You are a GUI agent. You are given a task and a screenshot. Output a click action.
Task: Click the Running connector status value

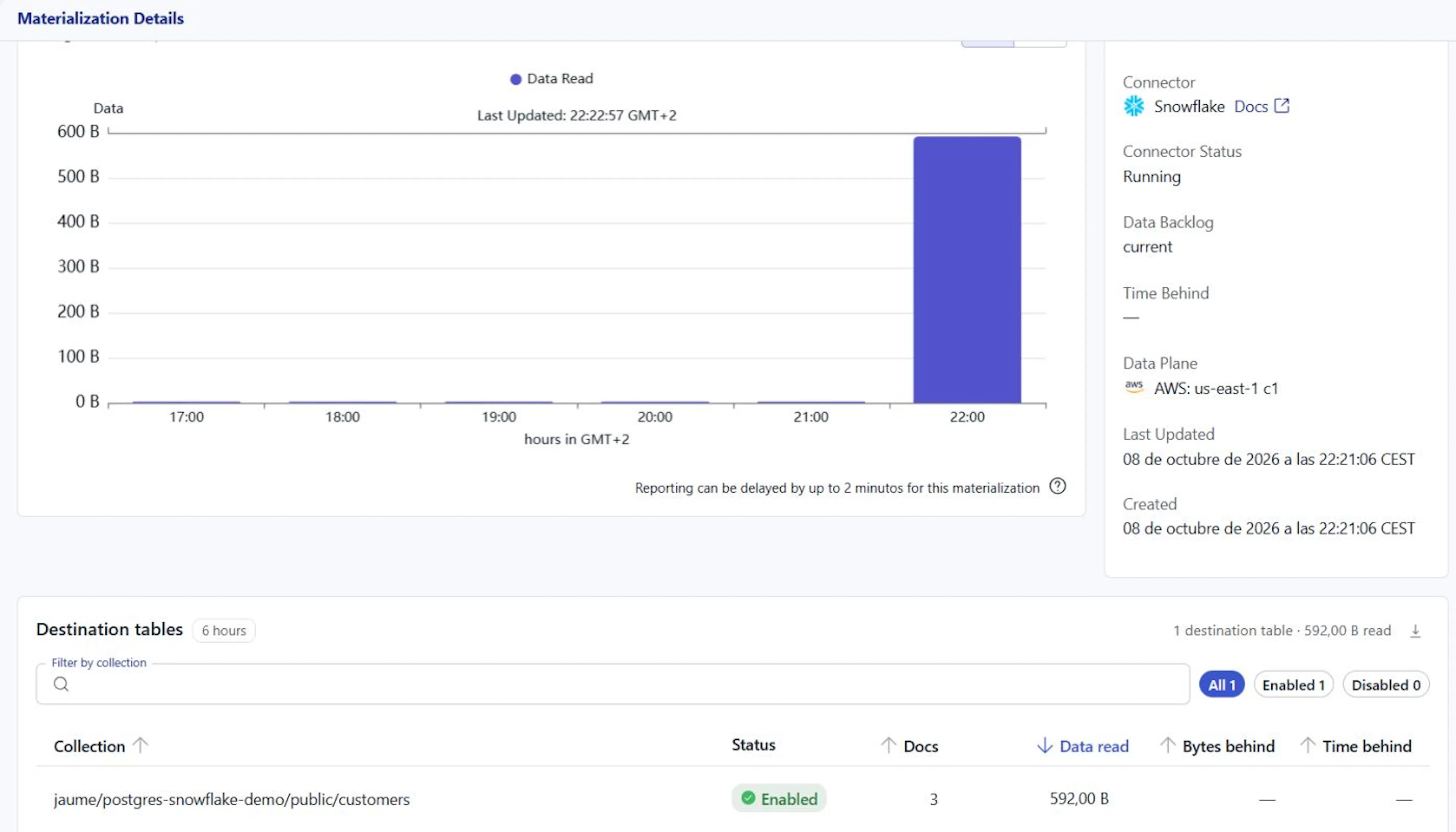click(x=1152, y=177)
